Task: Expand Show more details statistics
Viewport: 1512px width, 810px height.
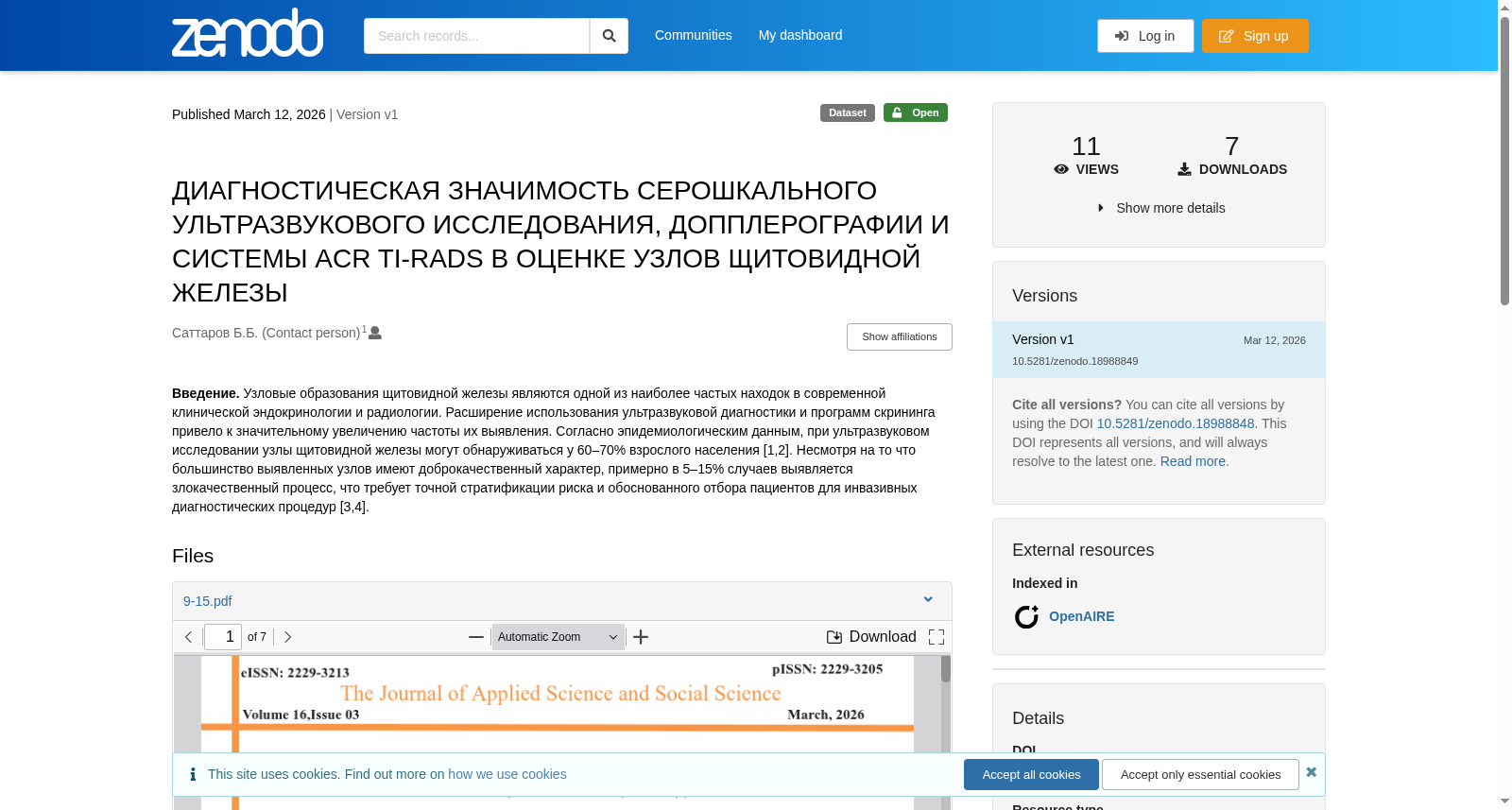Action: (x=1161, y=208)
